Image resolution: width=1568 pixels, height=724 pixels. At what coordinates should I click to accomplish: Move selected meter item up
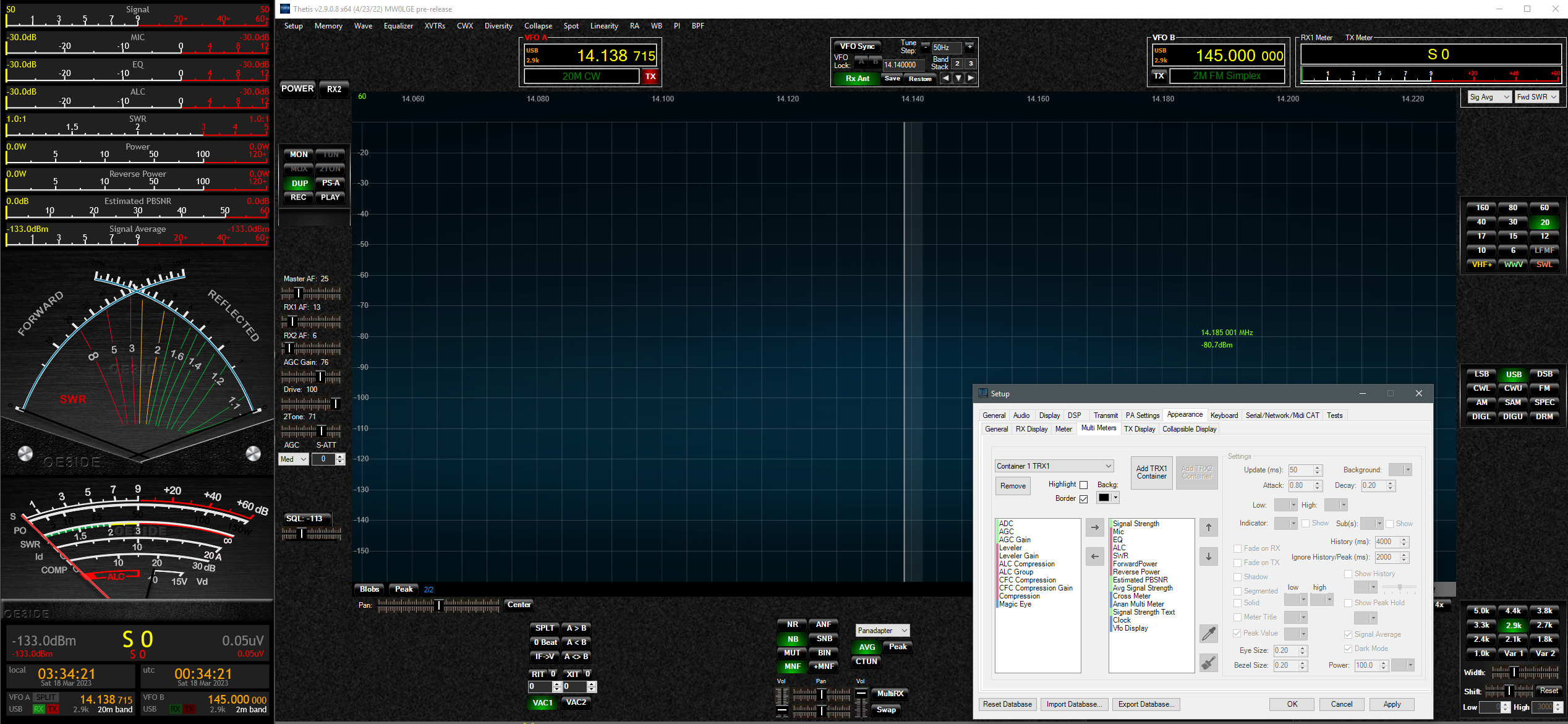point(1208,527)
